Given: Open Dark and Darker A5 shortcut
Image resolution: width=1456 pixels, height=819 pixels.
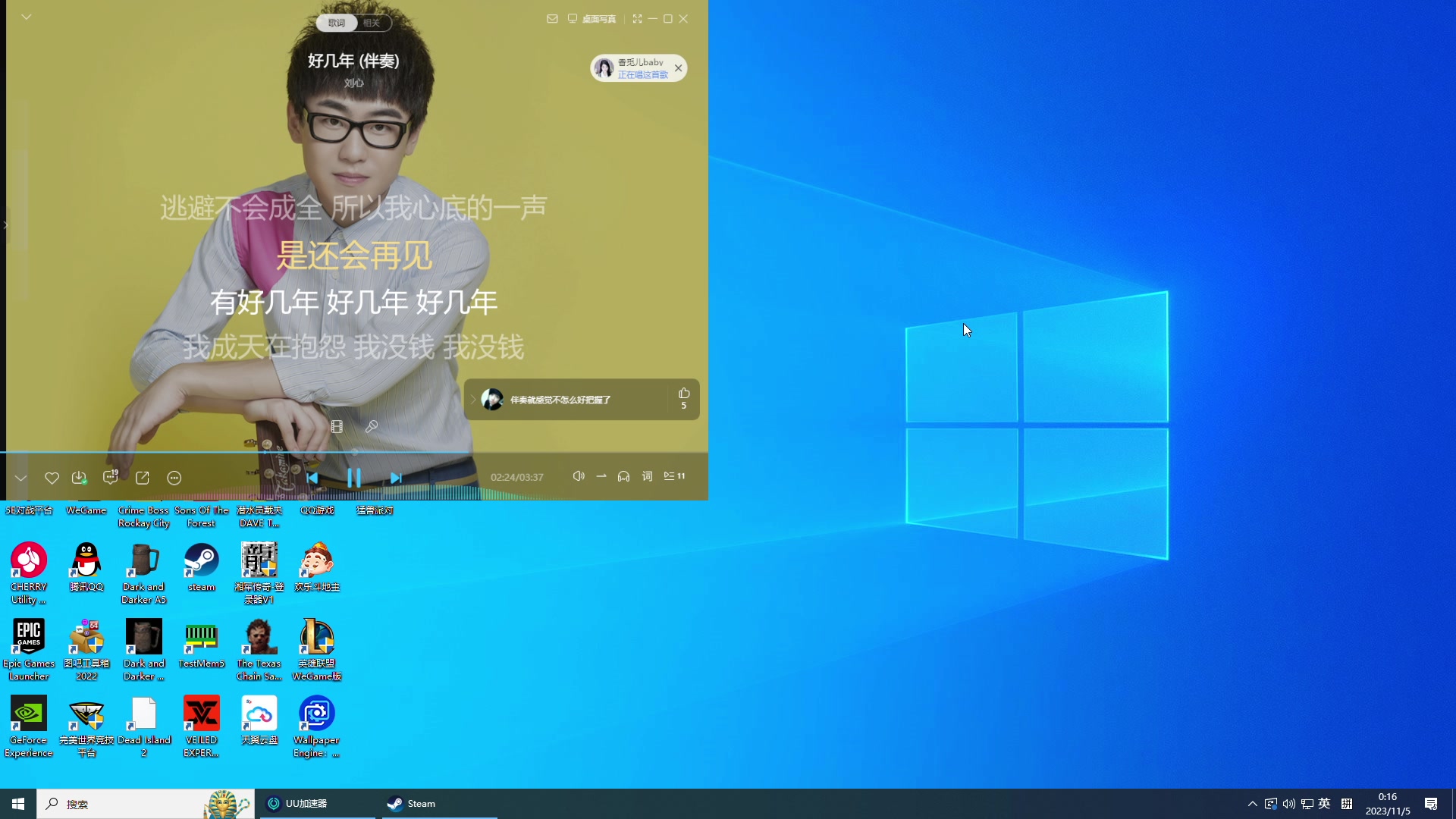Looking at the screenshot, I should pyautogui.click(x=144, y=573).
